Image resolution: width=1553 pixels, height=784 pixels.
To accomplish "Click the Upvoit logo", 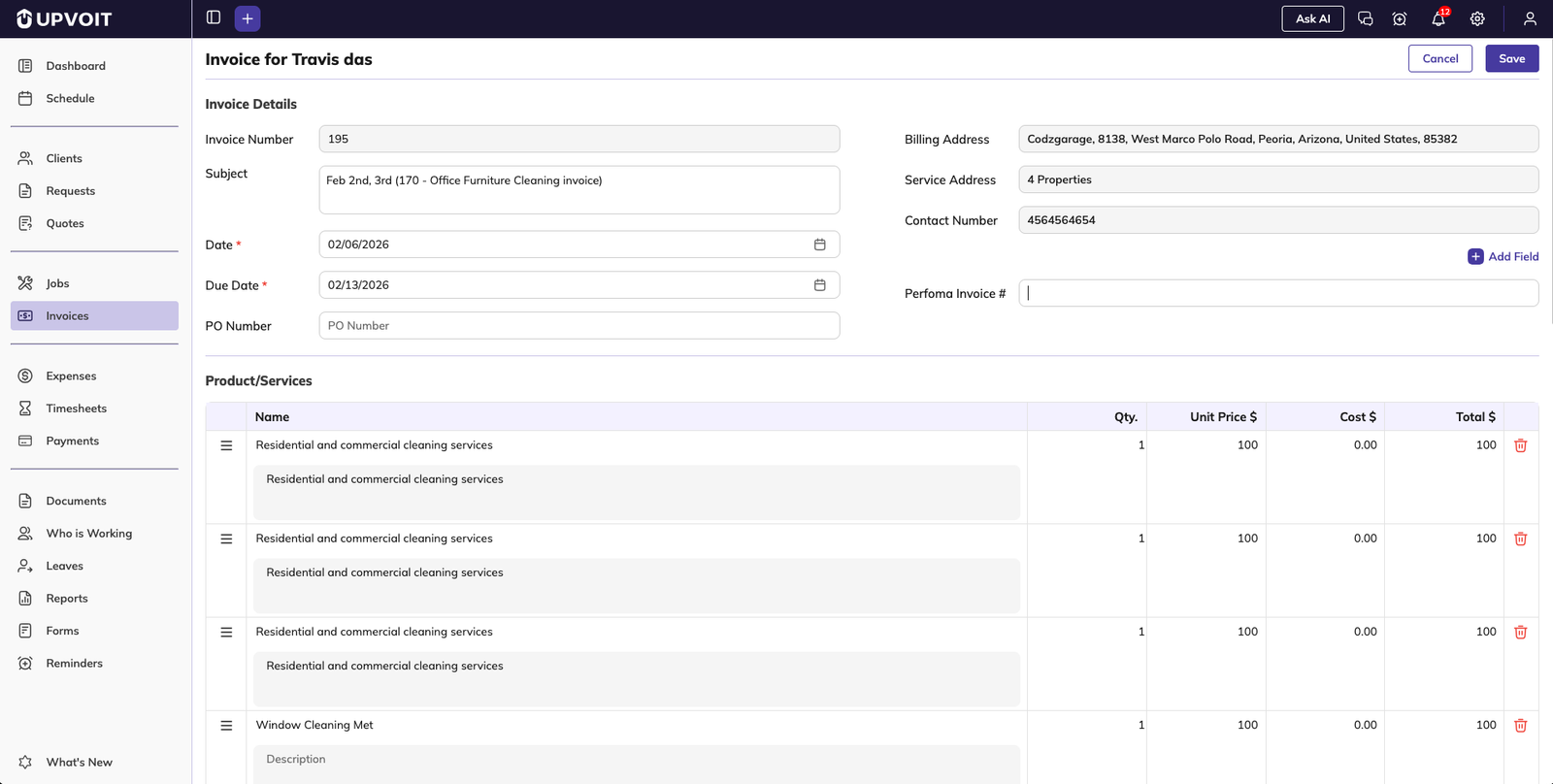I will [64, 18].
